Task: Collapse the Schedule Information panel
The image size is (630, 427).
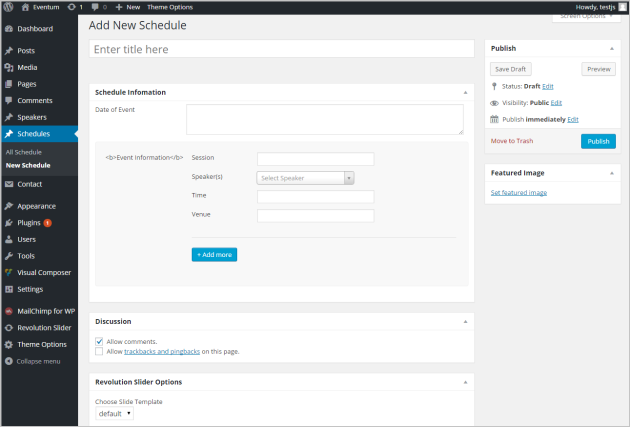Action: tap(465, 92)
